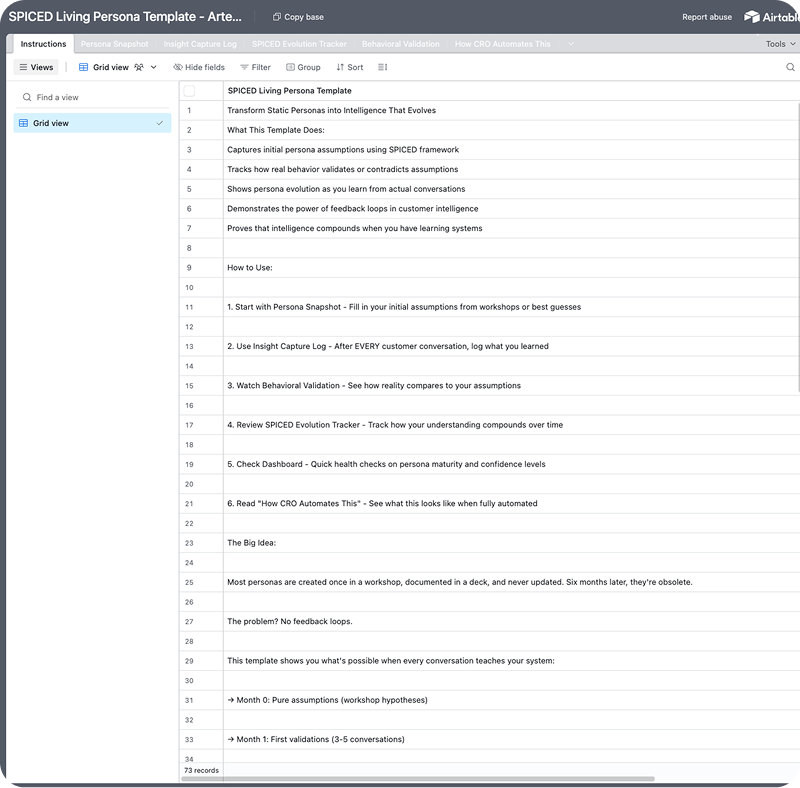This screenshot has width=800, height=788.
Task: Select the Grid view item in sidebar
Action: [92, 123]
